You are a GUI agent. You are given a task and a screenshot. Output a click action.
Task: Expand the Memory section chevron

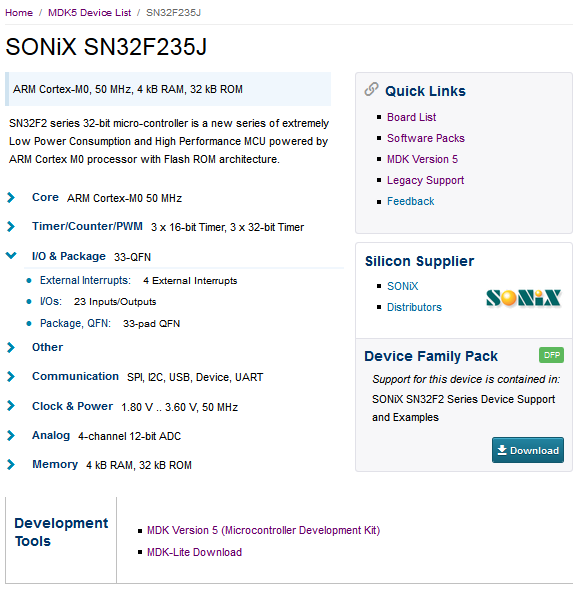(x=11, y=465)
